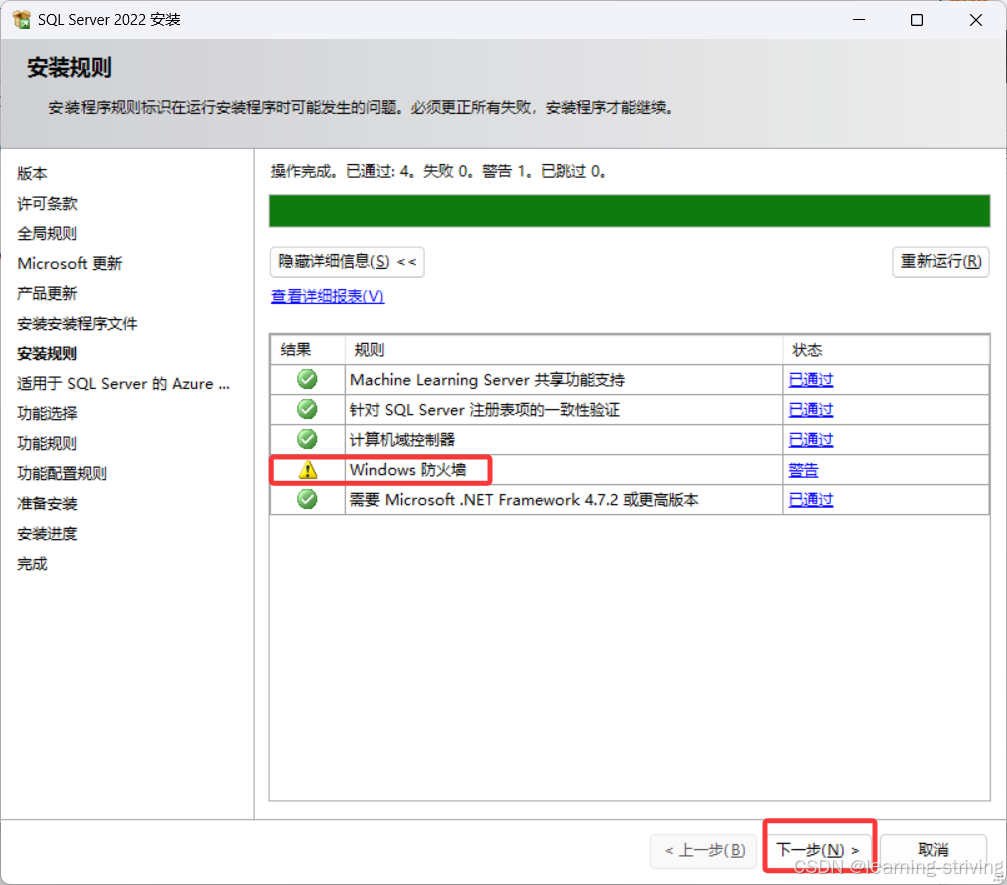Click 取消 to cancel setup

[933, 850]
